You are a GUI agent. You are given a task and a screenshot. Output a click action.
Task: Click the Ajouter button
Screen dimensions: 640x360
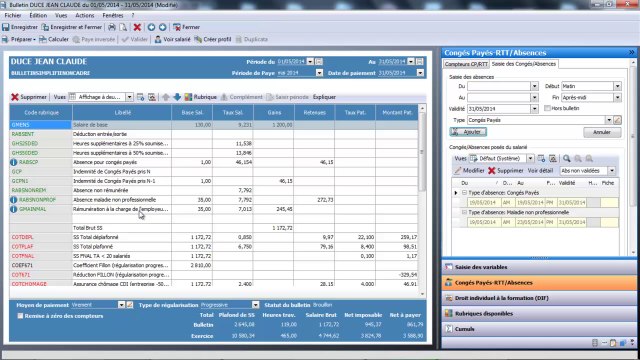coord(468,132)
